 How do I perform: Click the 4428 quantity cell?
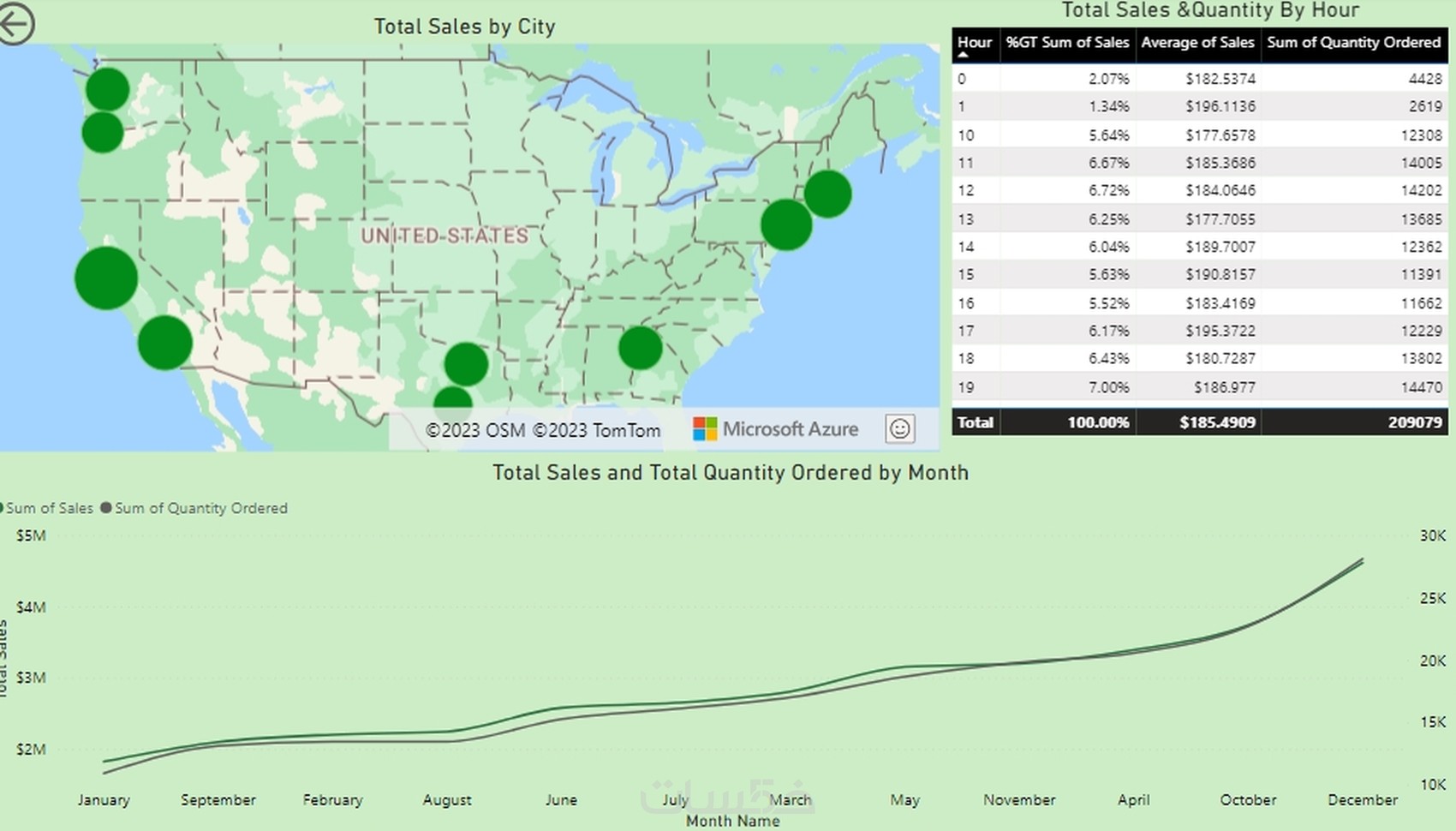coord(1425,79)
